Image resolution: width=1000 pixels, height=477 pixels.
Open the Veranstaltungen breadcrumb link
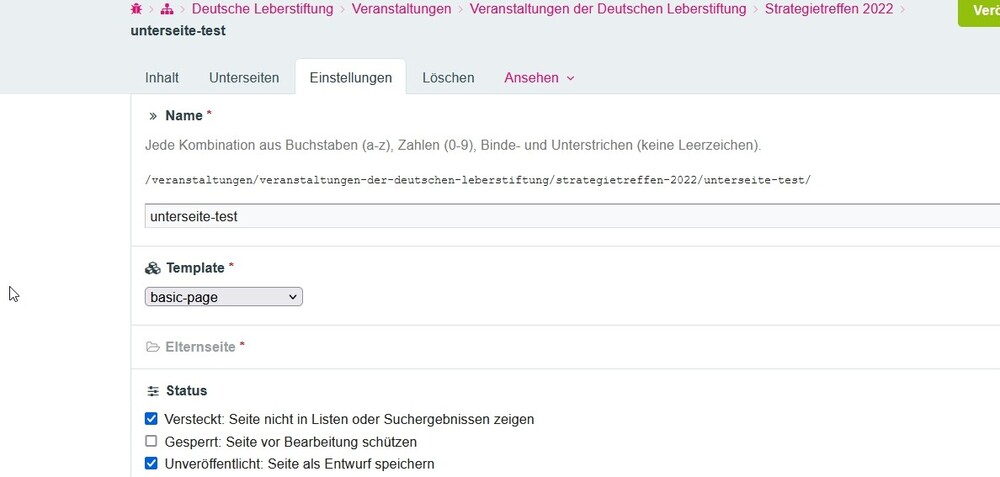point(401,9)
